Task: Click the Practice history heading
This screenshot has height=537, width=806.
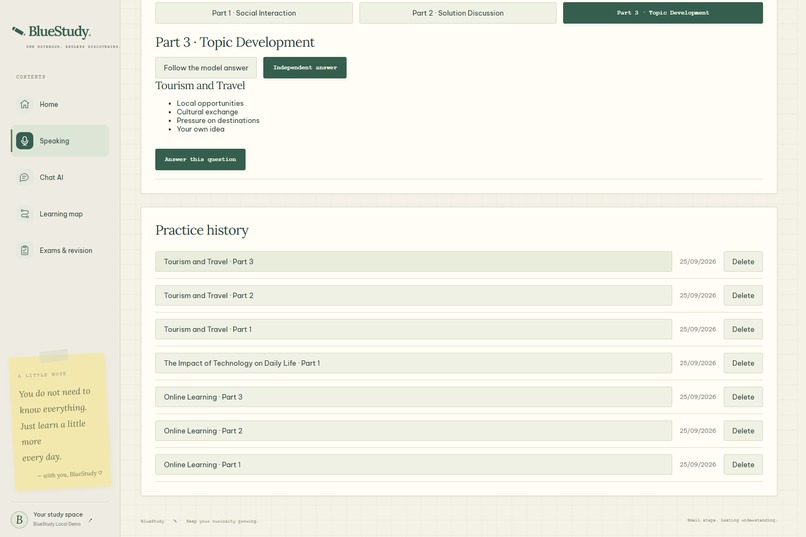Action: click(202, 230)
